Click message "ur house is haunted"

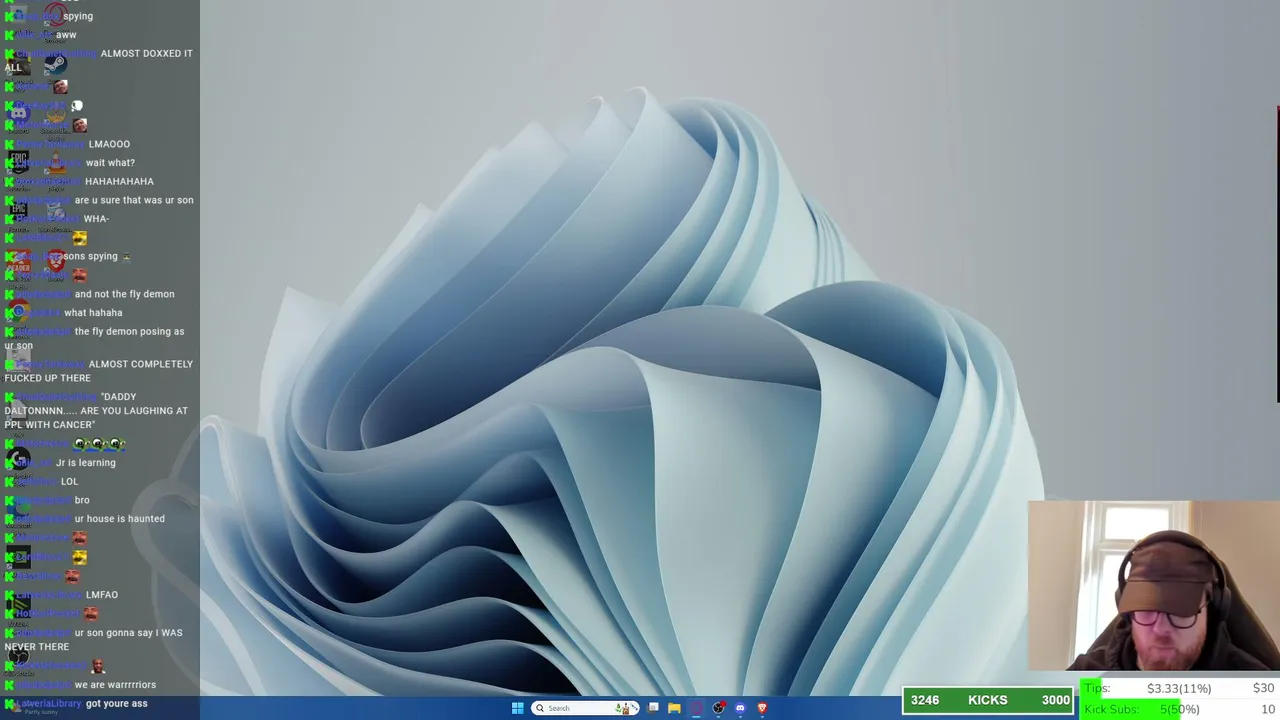pos(120,519)
